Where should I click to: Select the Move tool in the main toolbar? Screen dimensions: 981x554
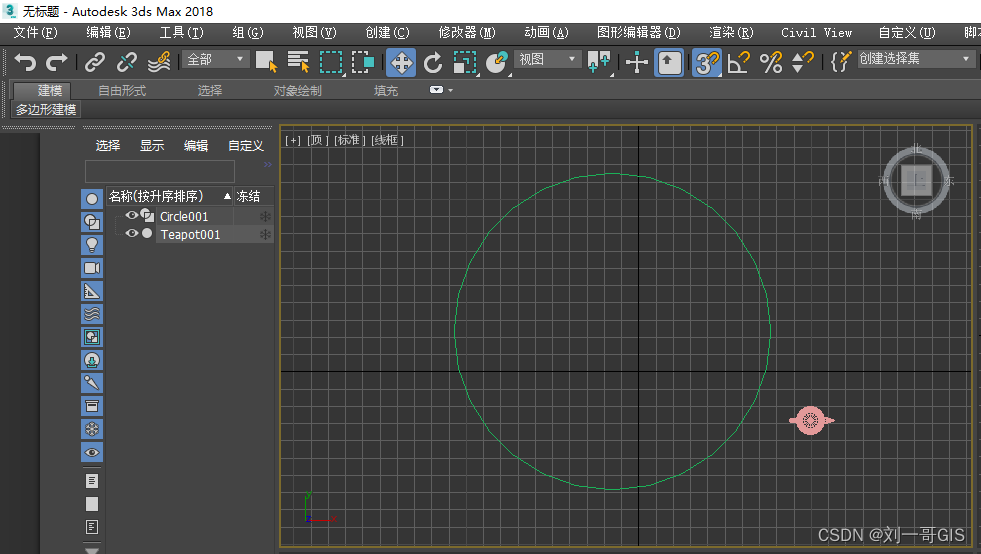coord(401,63)
